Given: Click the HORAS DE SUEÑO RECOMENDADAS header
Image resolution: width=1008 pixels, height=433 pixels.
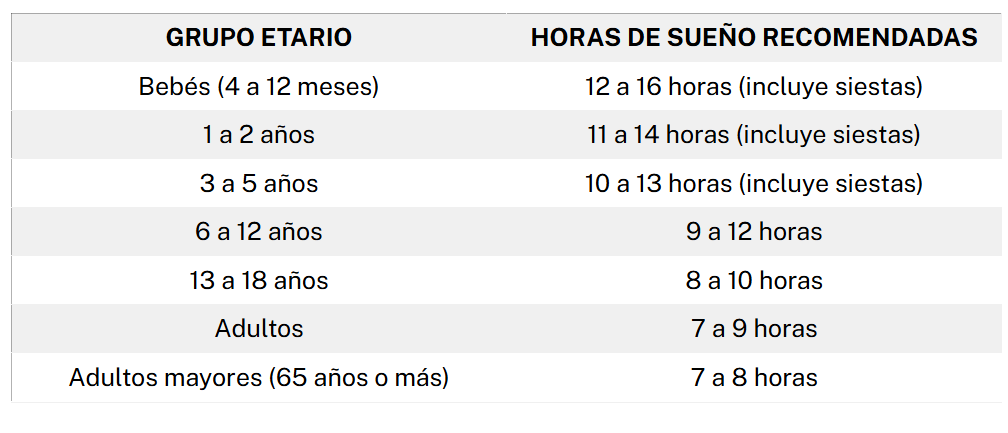Looking at the screenshot, I should pos(753,37).
